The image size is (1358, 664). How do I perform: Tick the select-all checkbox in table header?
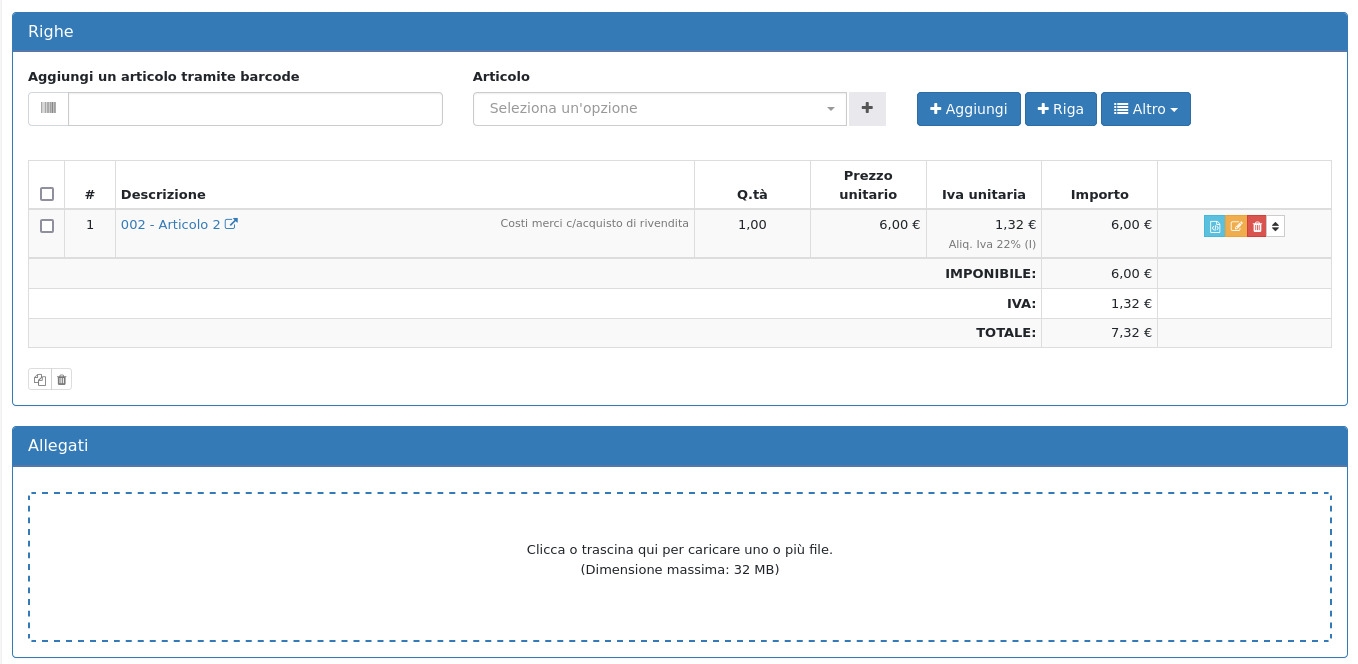[47, 194]
